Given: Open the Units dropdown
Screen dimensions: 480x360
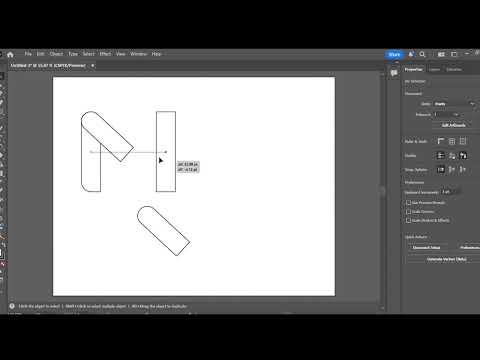Looking at the screenshot, I should (x=454, y=104).
